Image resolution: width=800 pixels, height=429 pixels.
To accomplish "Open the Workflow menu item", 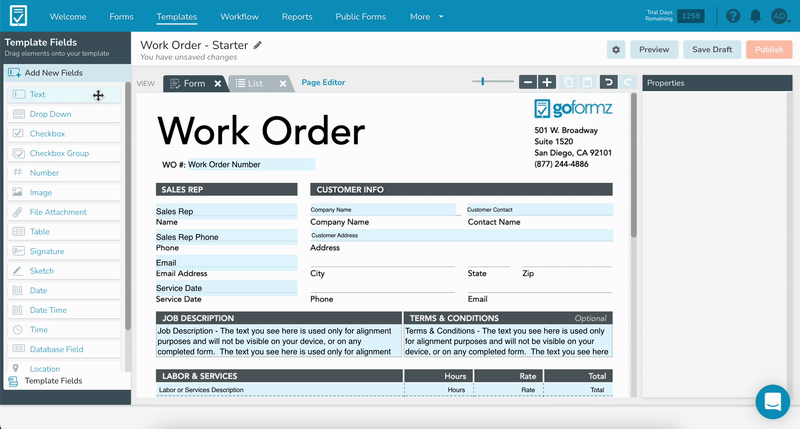I will [239, 17].
